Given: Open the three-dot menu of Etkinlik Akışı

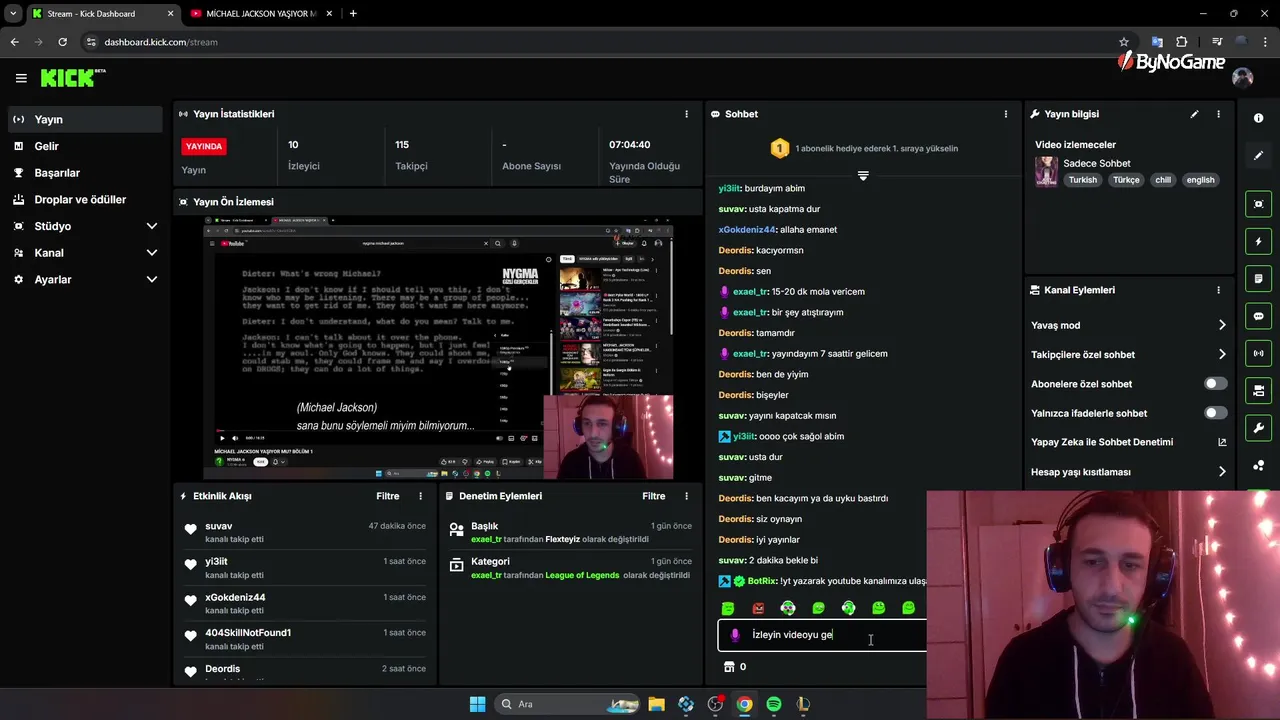Looking at the screenshot, I should click(x=420, y=496).
